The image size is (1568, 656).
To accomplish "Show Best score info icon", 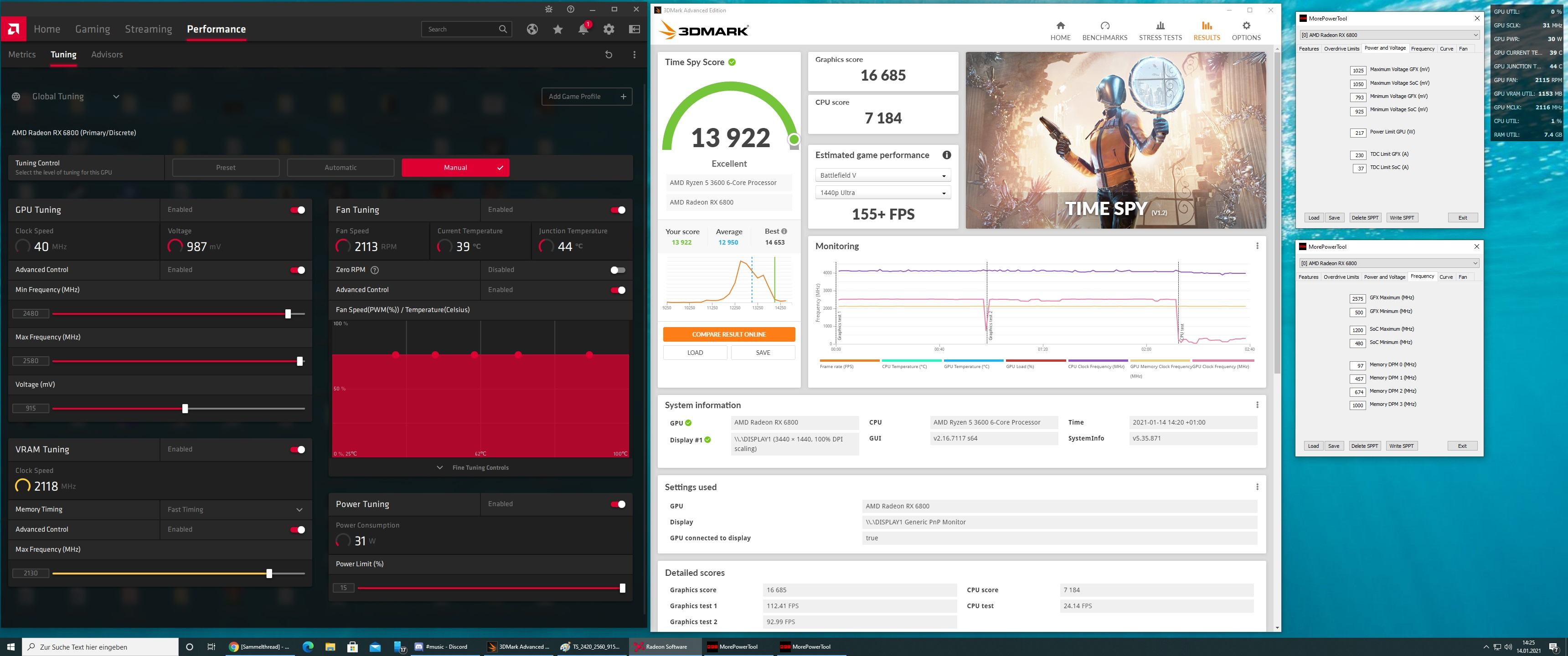I will (784, 231).
